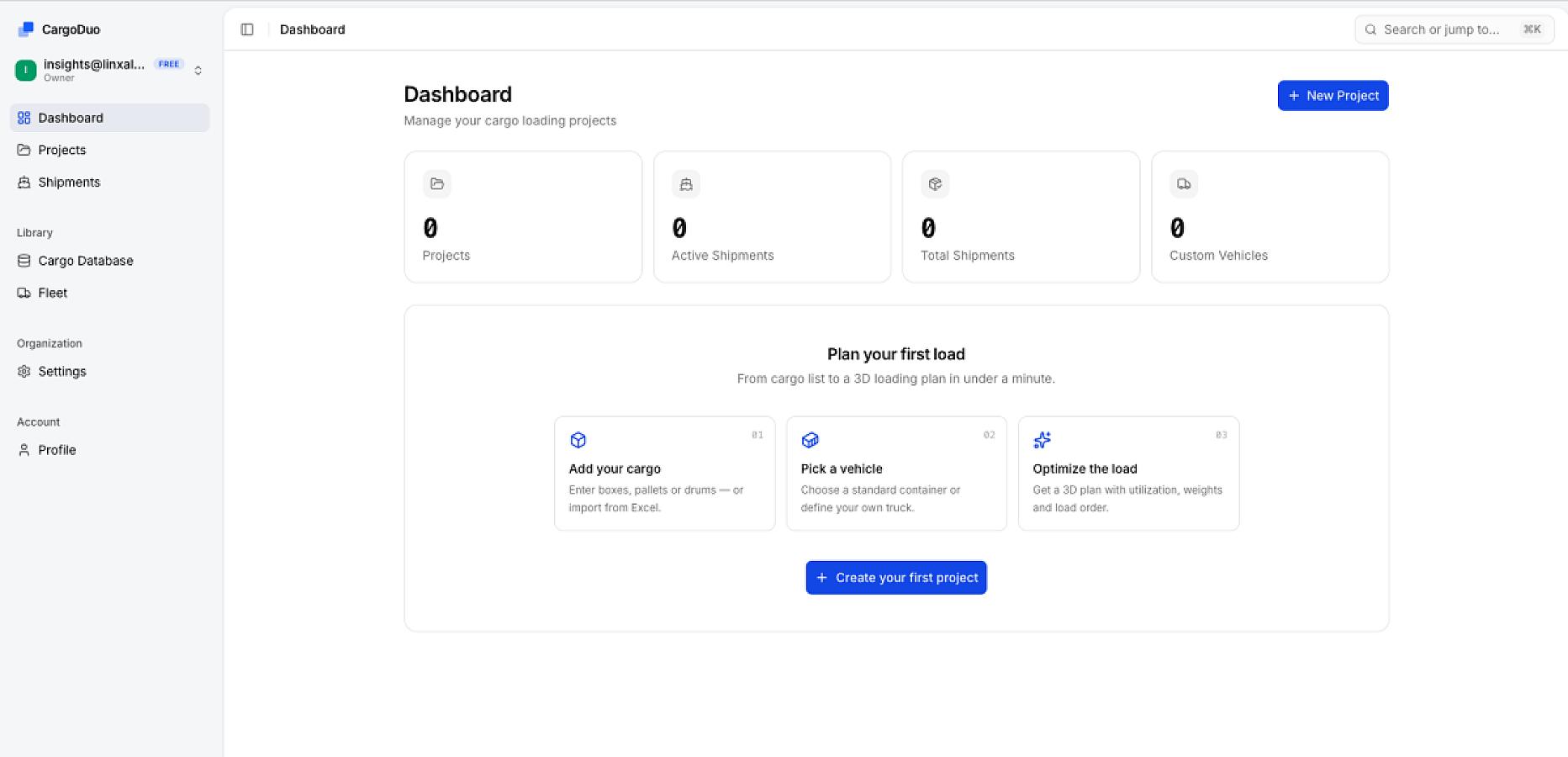
Task: Click the truck icon in Custom Vehicles card
Action: click(x=1184, y=184)
